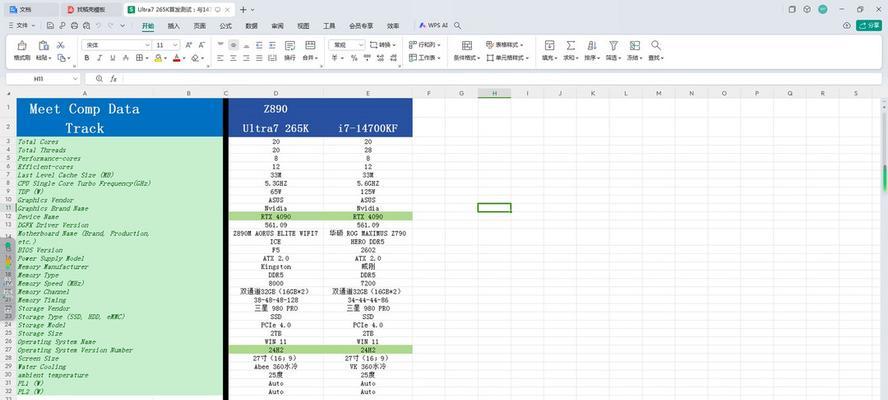
Task: Click the 冻结 (Freeze) button
Action: 634,50
